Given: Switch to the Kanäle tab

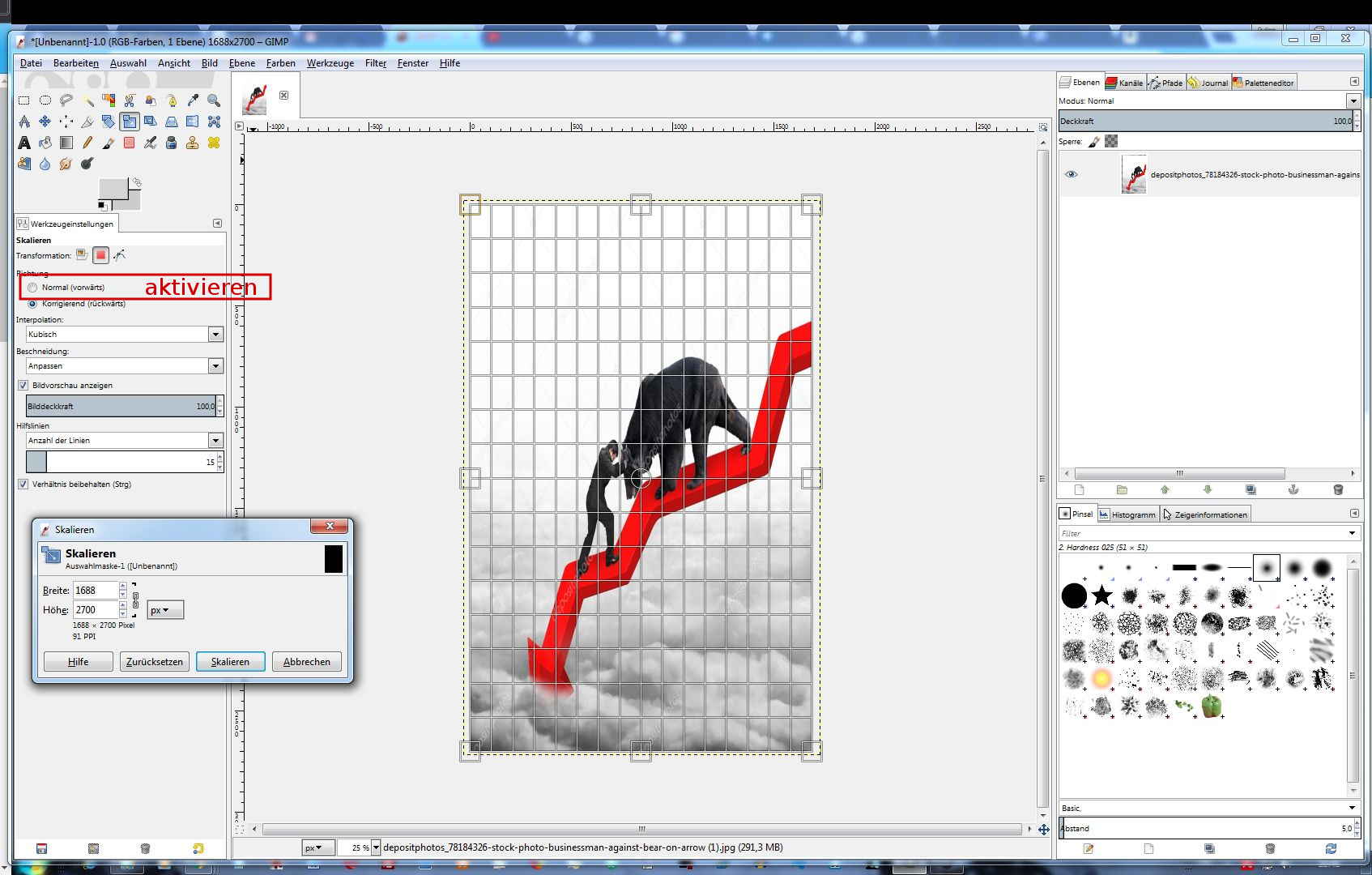Looking at the screenshot, I should (1125, 83).
